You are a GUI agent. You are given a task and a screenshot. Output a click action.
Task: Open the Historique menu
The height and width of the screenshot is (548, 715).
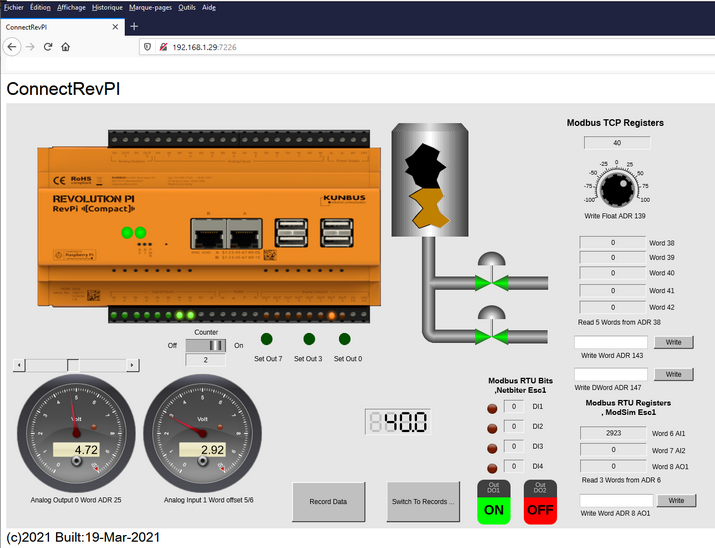pos(107,7)
